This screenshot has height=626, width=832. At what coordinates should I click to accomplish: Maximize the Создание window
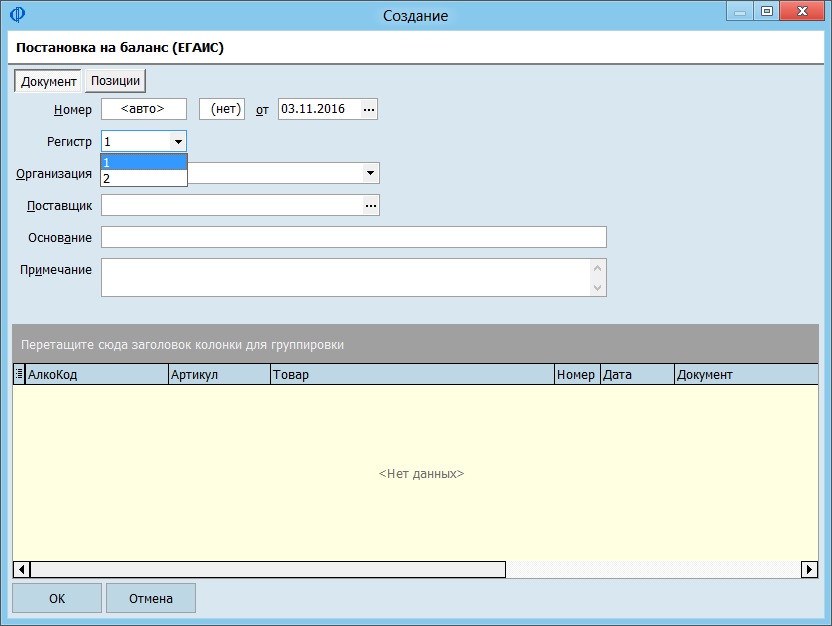tap(767, 12)
